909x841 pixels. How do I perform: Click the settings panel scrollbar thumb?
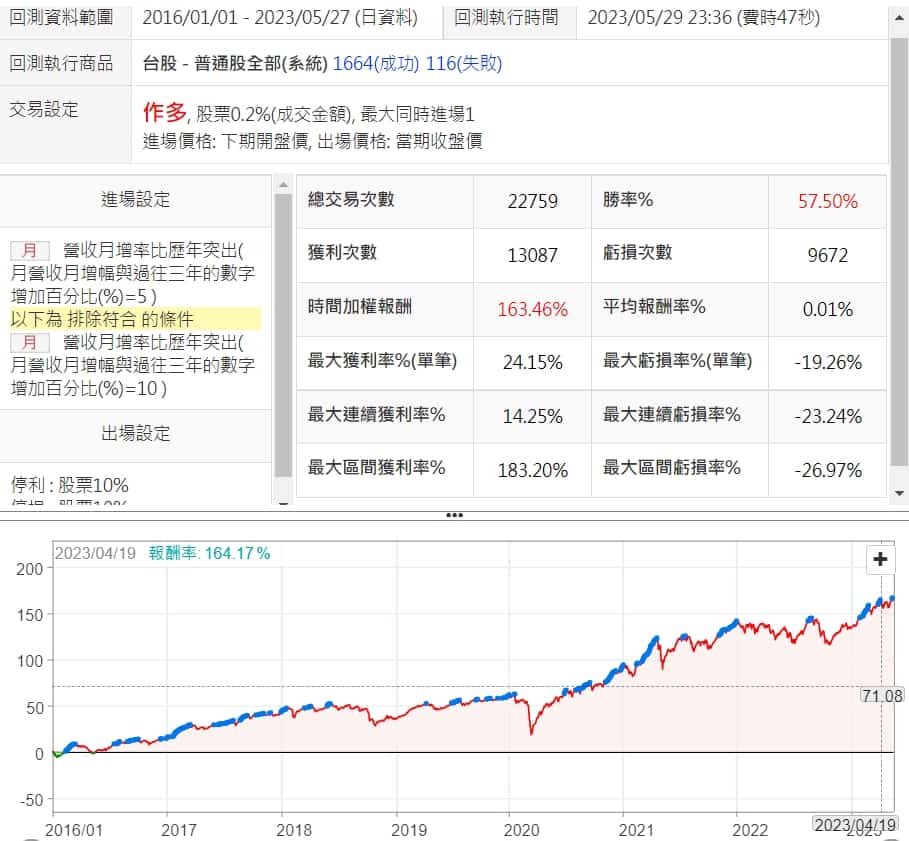click(x=283, y=330)
